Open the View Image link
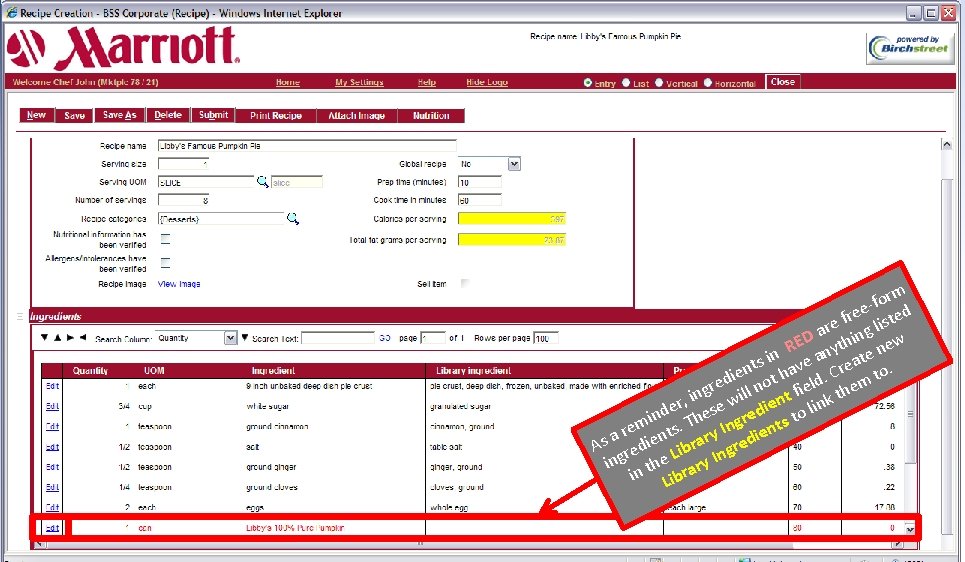Screen dimensions: 965x562 pos(179,284)
